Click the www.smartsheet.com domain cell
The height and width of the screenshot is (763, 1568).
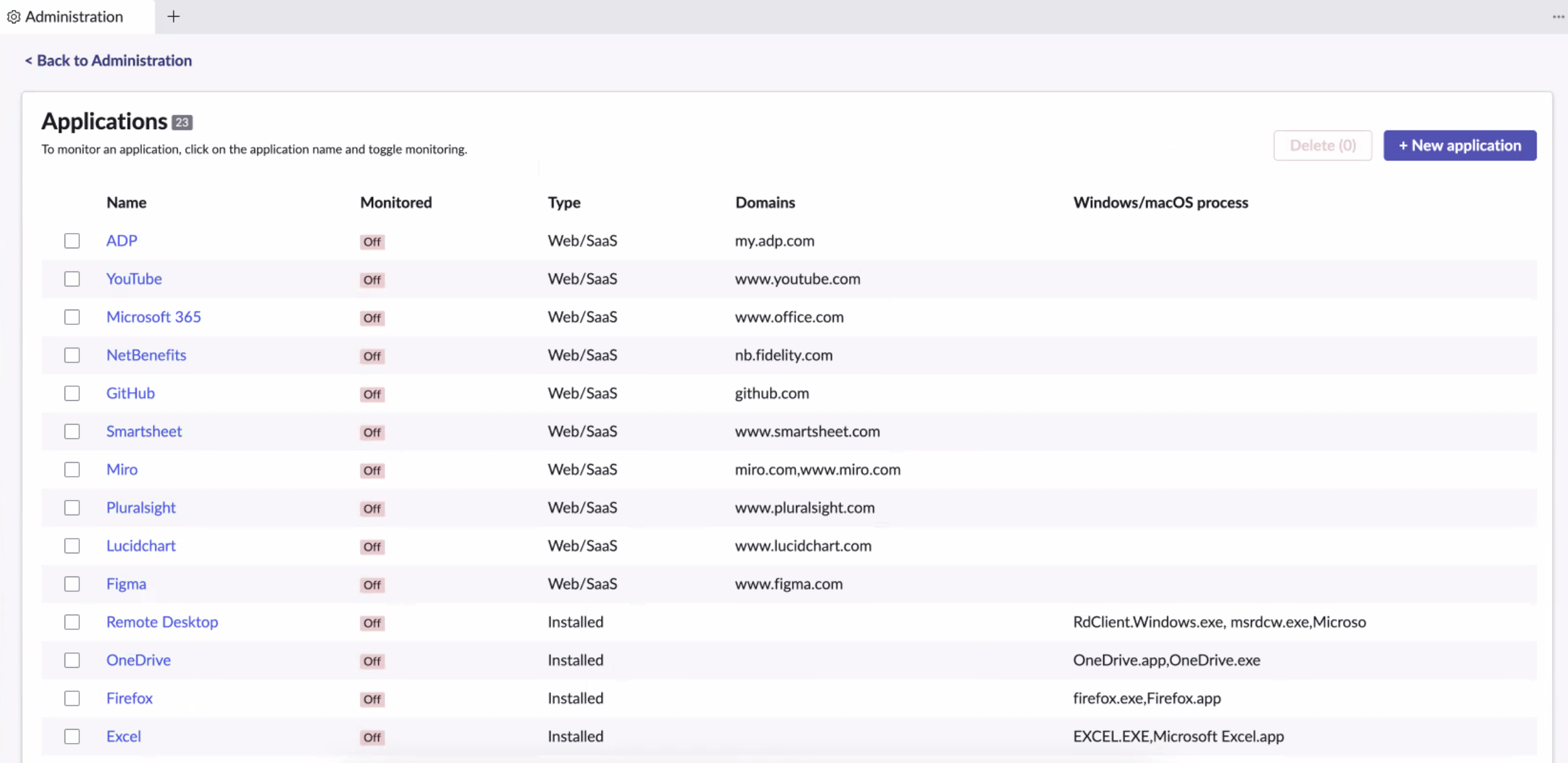807,431
